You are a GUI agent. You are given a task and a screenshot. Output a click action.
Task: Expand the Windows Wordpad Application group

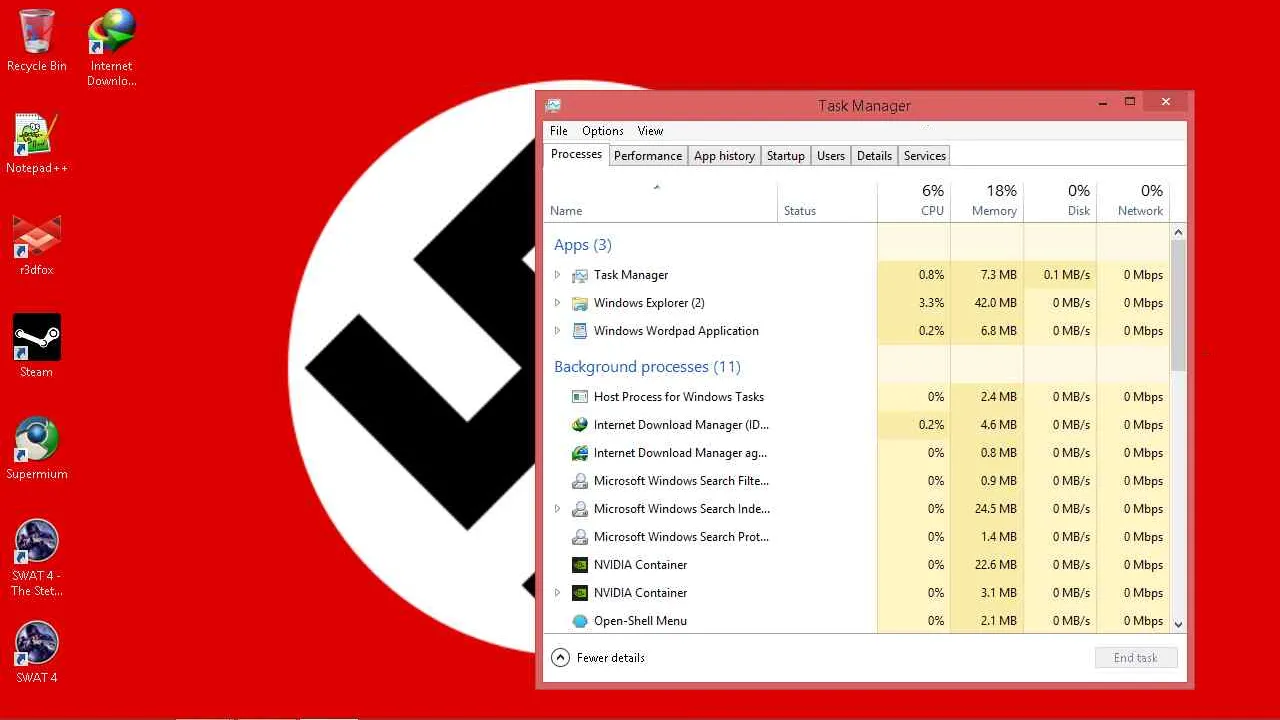(558, 331)
